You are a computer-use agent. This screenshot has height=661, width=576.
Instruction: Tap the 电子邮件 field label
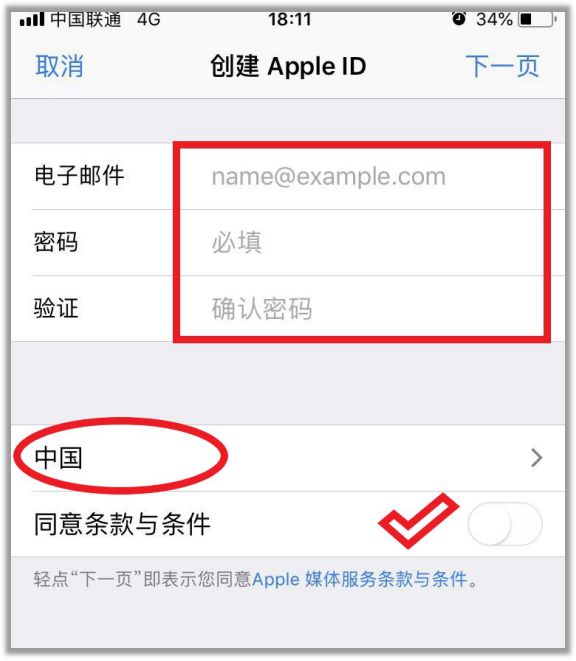(79, 176)
